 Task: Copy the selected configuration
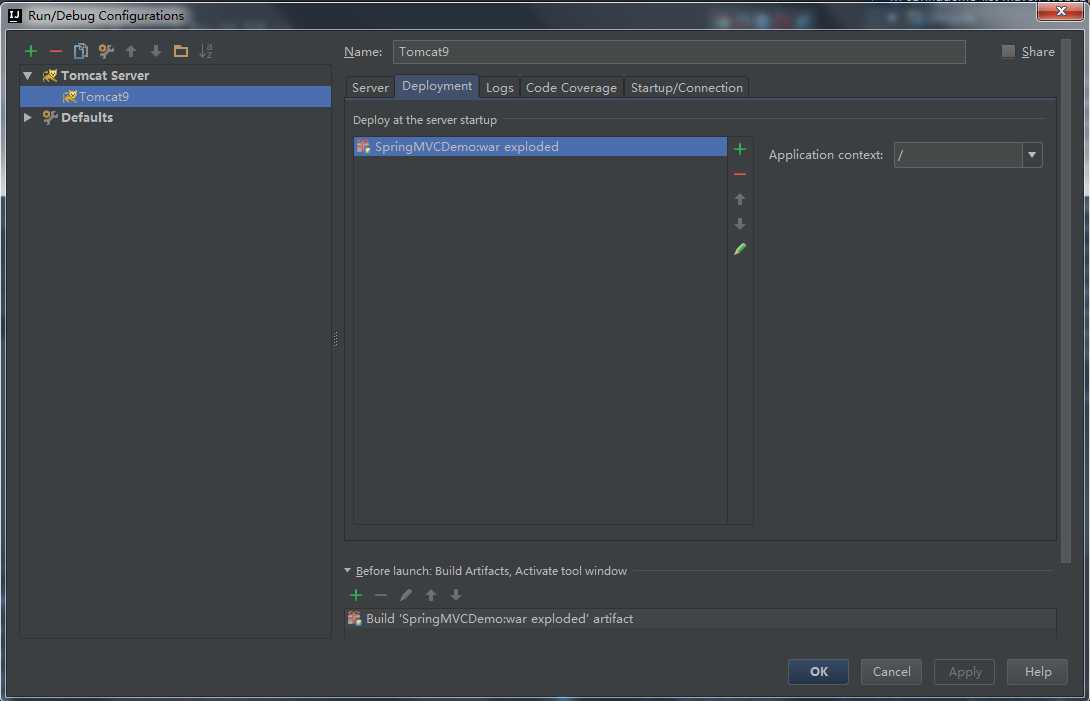click(x=81, y=51)
